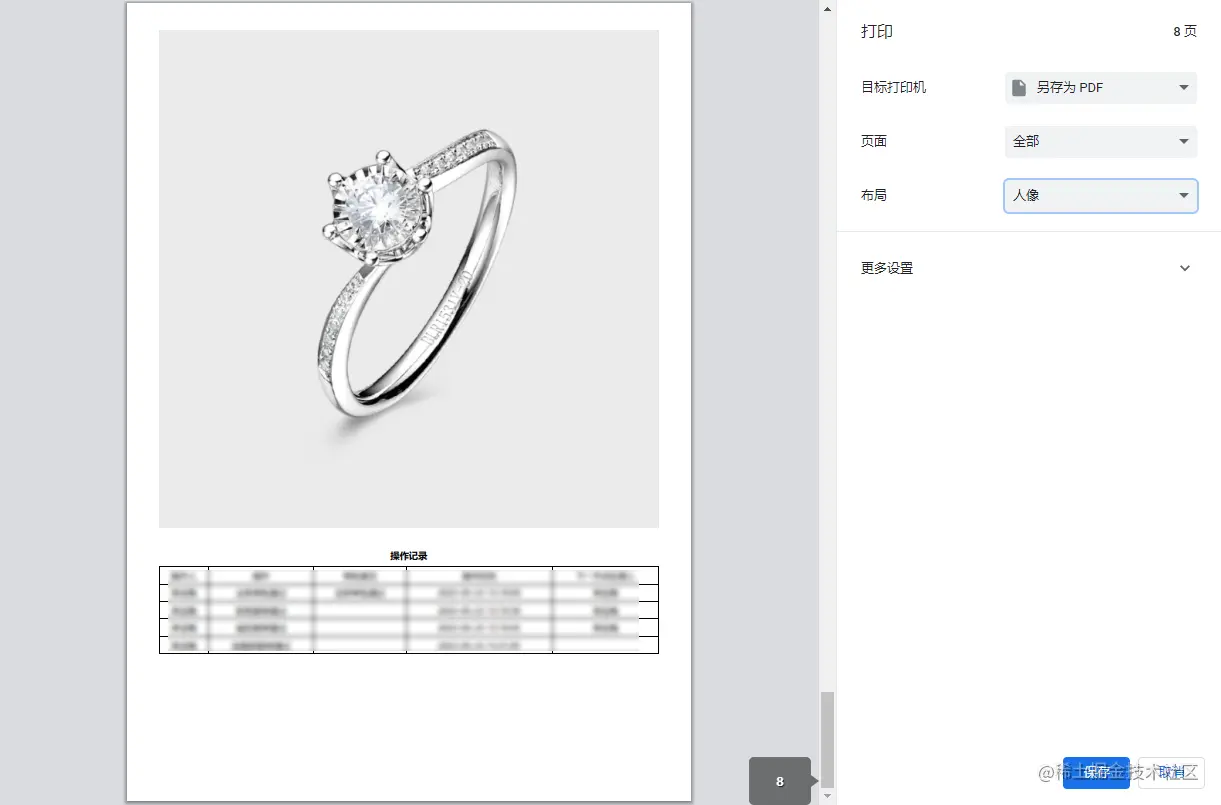This screenshot has height=805, width=1221.
Task: Click the PDF document icon in destination field
Action: [1019, 88]
